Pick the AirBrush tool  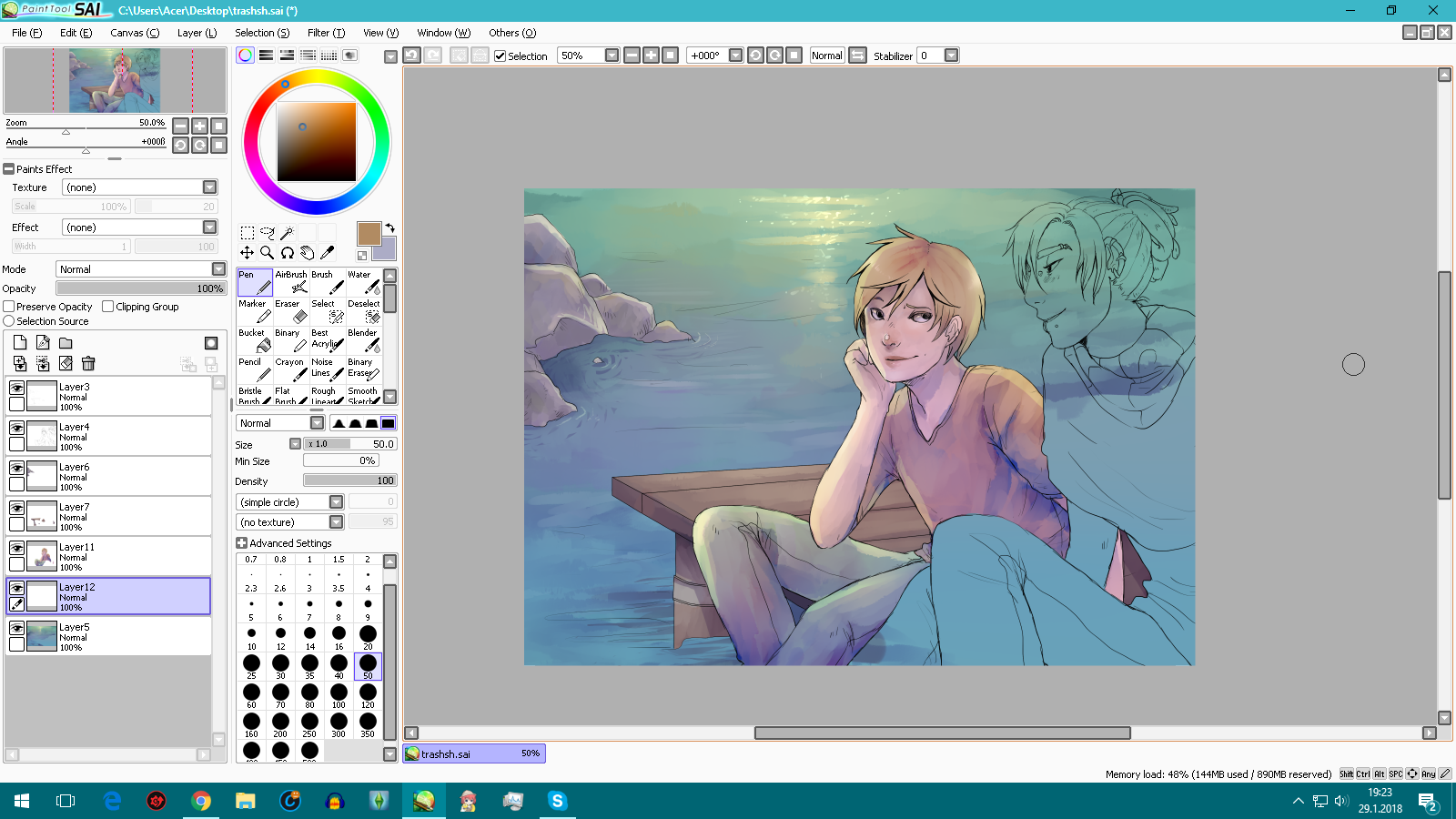click(x=291, y=281)
